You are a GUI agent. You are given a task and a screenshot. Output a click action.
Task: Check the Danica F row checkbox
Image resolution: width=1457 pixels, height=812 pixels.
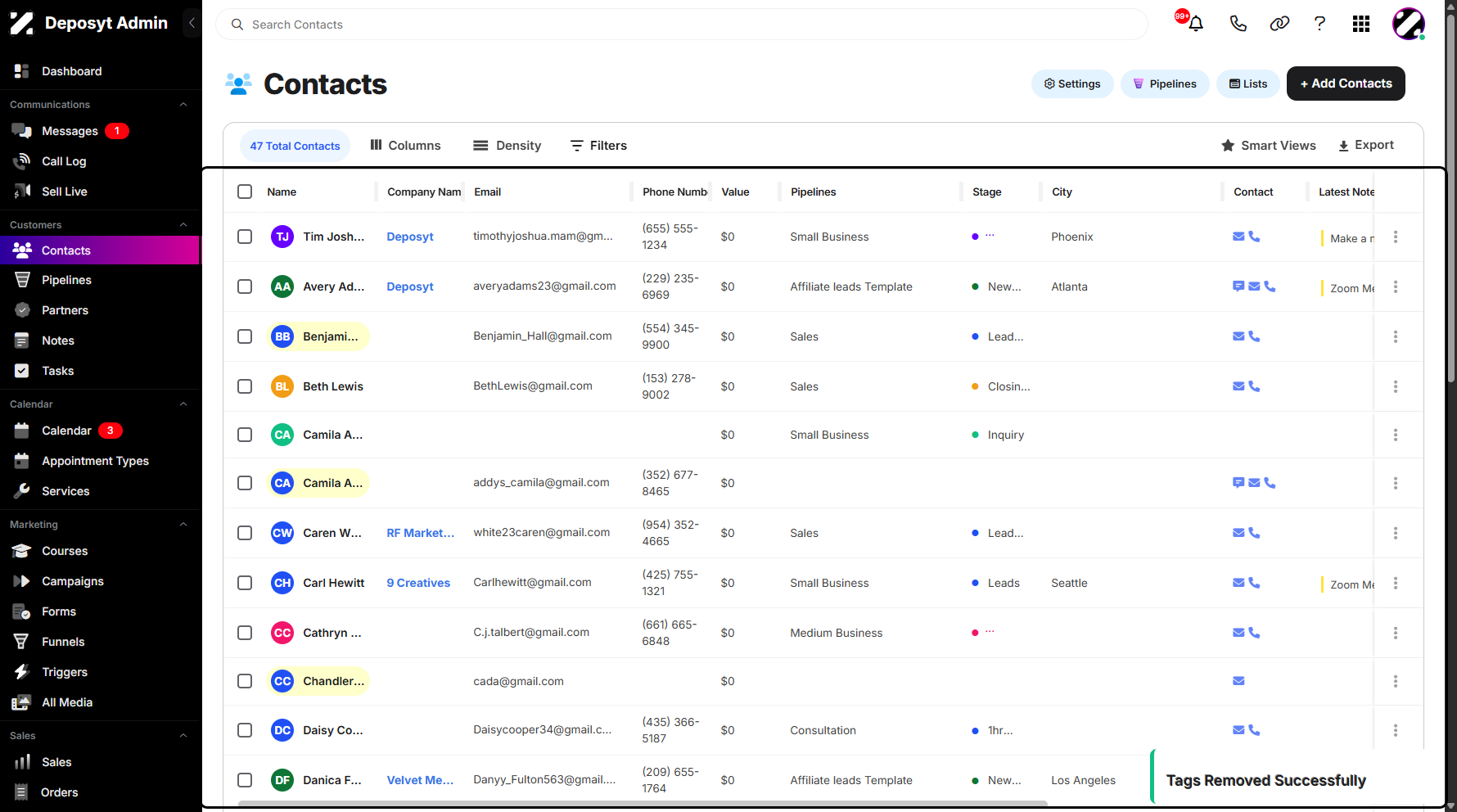245,780
